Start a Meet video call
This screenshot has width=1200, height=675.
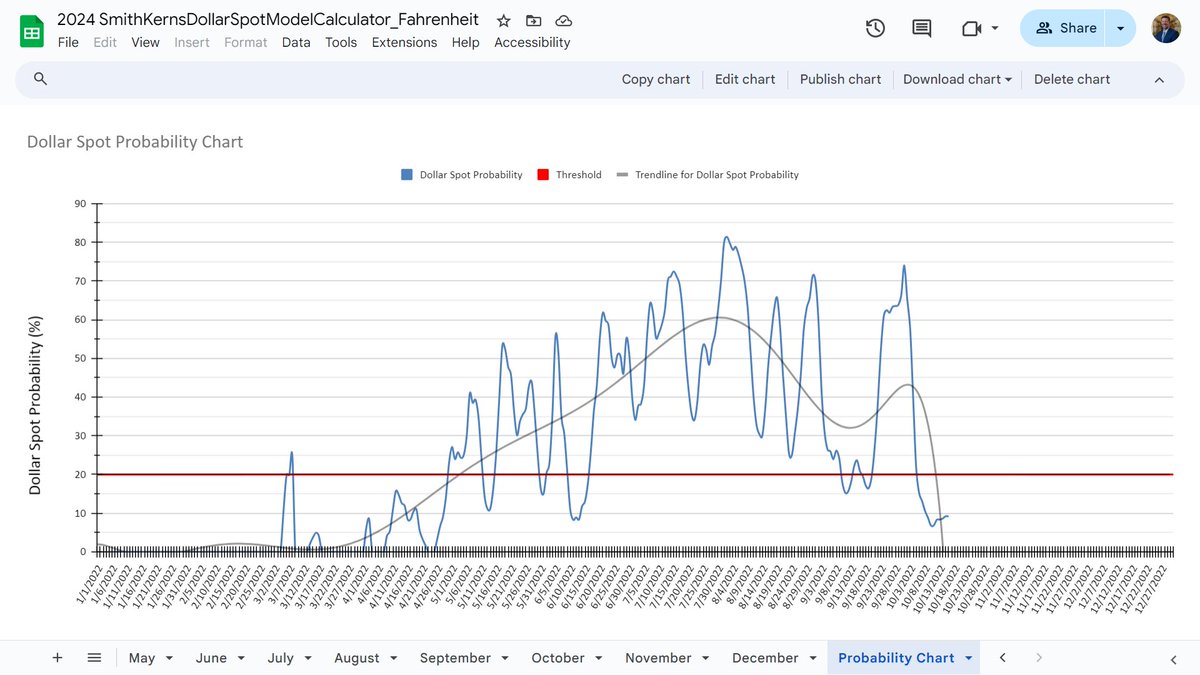click(x=972, y=29)
